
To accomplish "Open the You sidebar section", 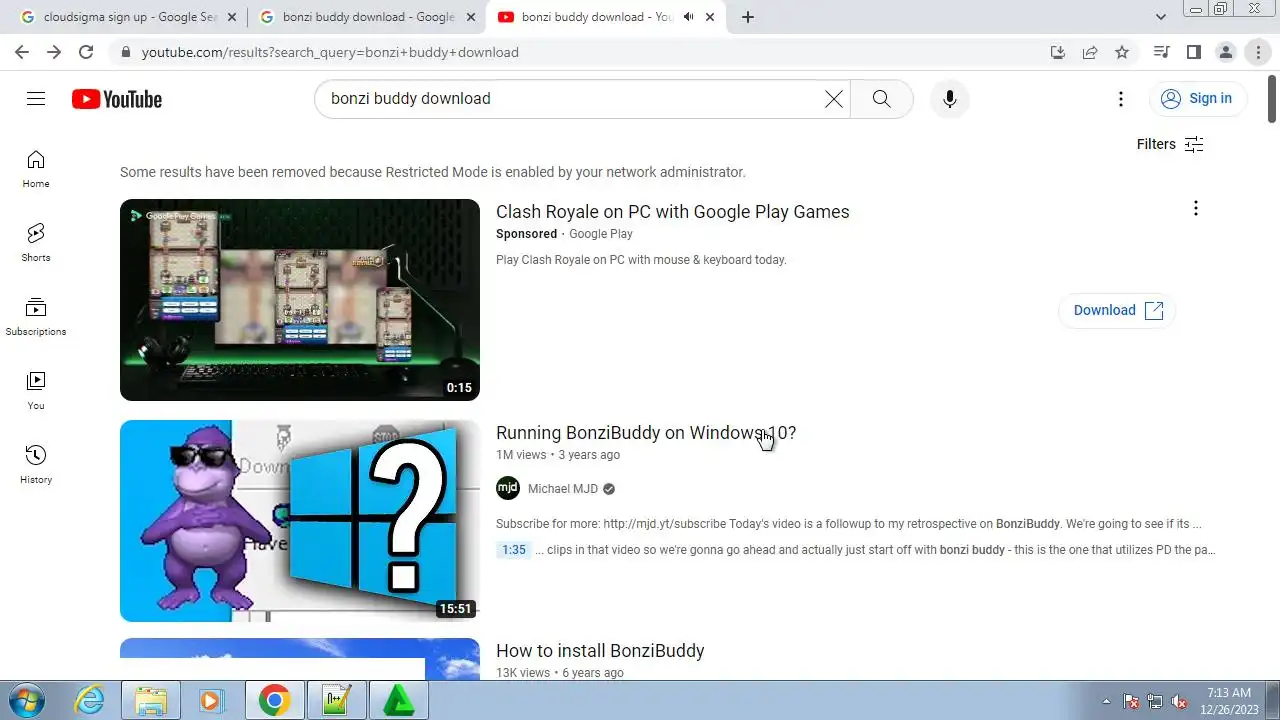I will pos(36,391).
